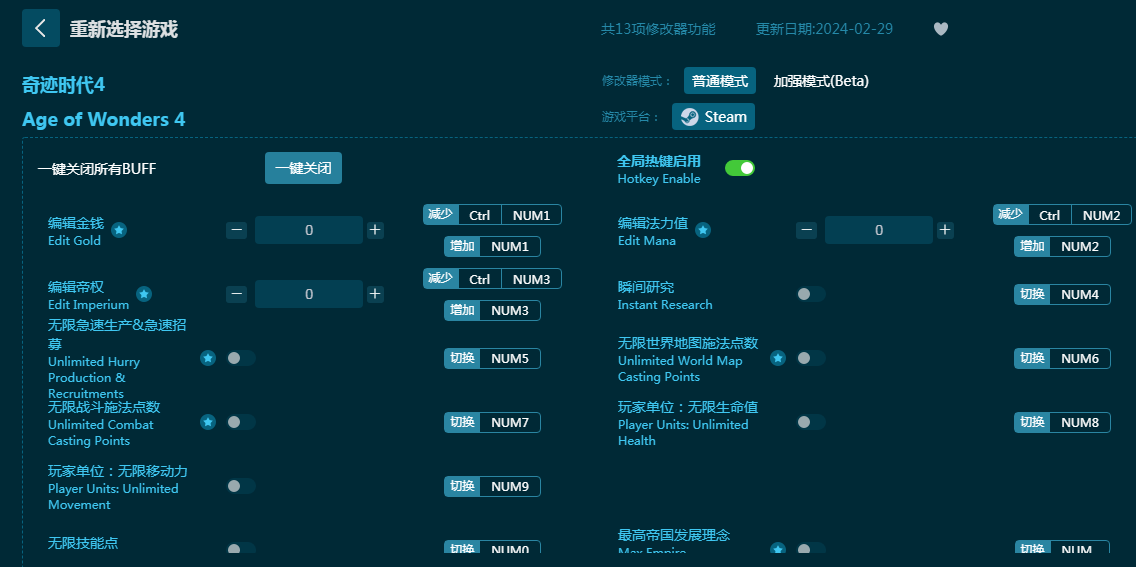1136x567 pixels.
Task: Click the 切换 NUM7 hotkey
Action: tap(493, 422)
